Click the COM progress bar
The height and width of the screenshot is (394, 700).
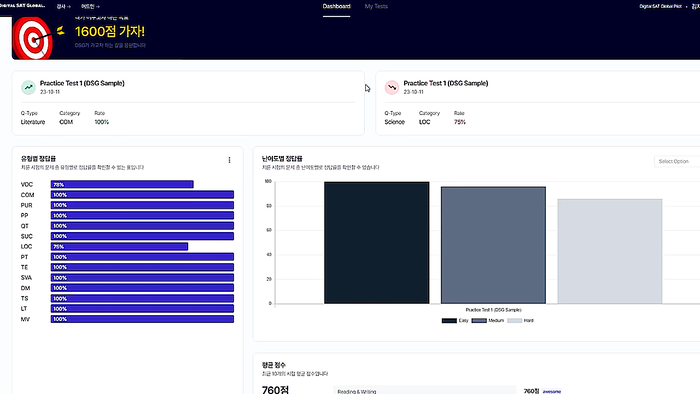point(142,195)
